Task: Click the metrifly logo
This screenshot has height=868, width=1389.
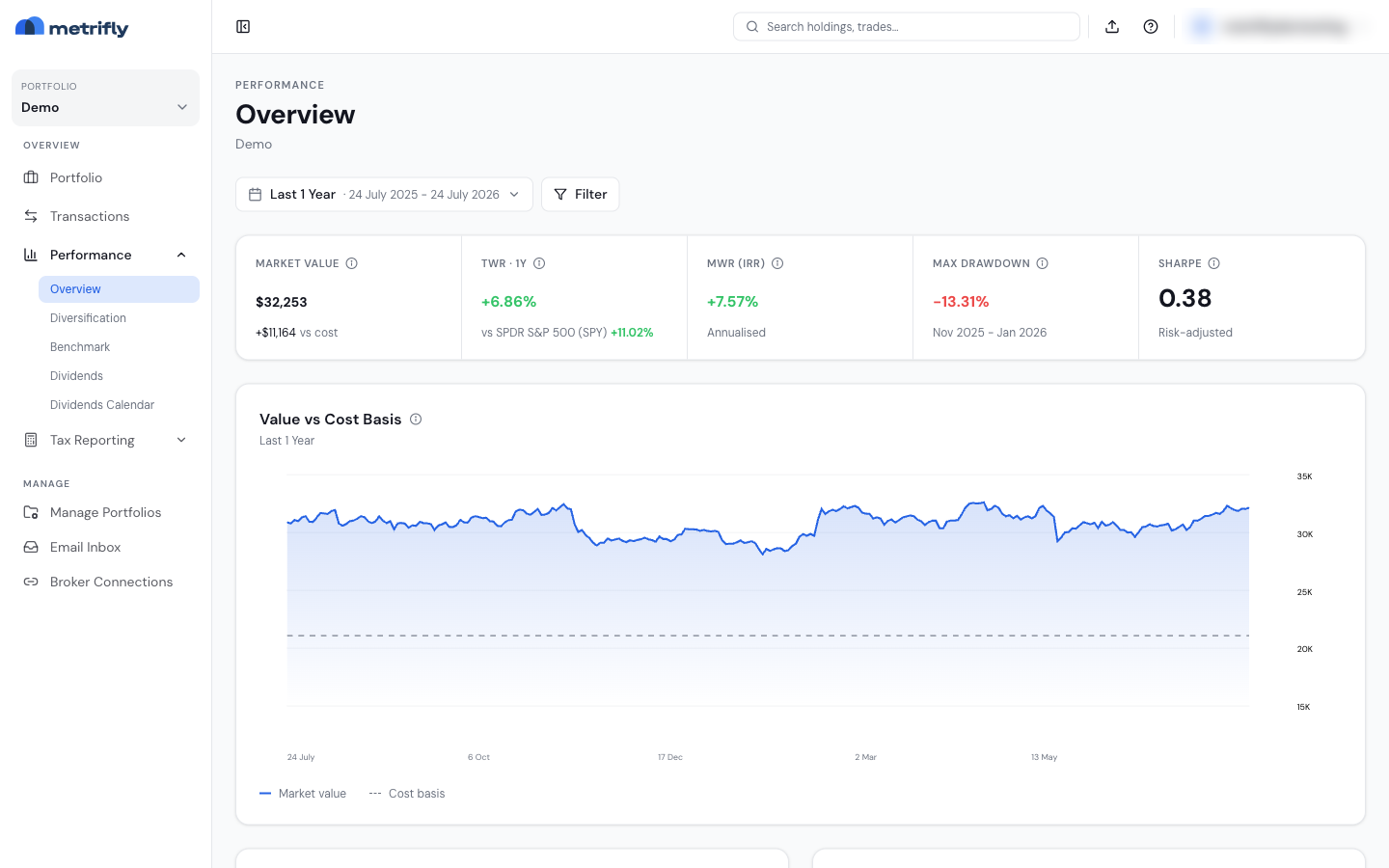Action: [72, 28]
